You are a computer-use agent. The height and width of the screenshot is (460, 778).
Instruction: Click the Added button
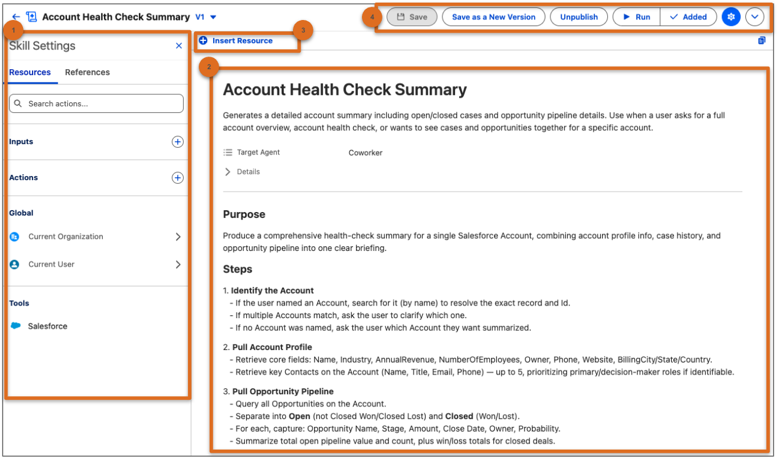689,17
